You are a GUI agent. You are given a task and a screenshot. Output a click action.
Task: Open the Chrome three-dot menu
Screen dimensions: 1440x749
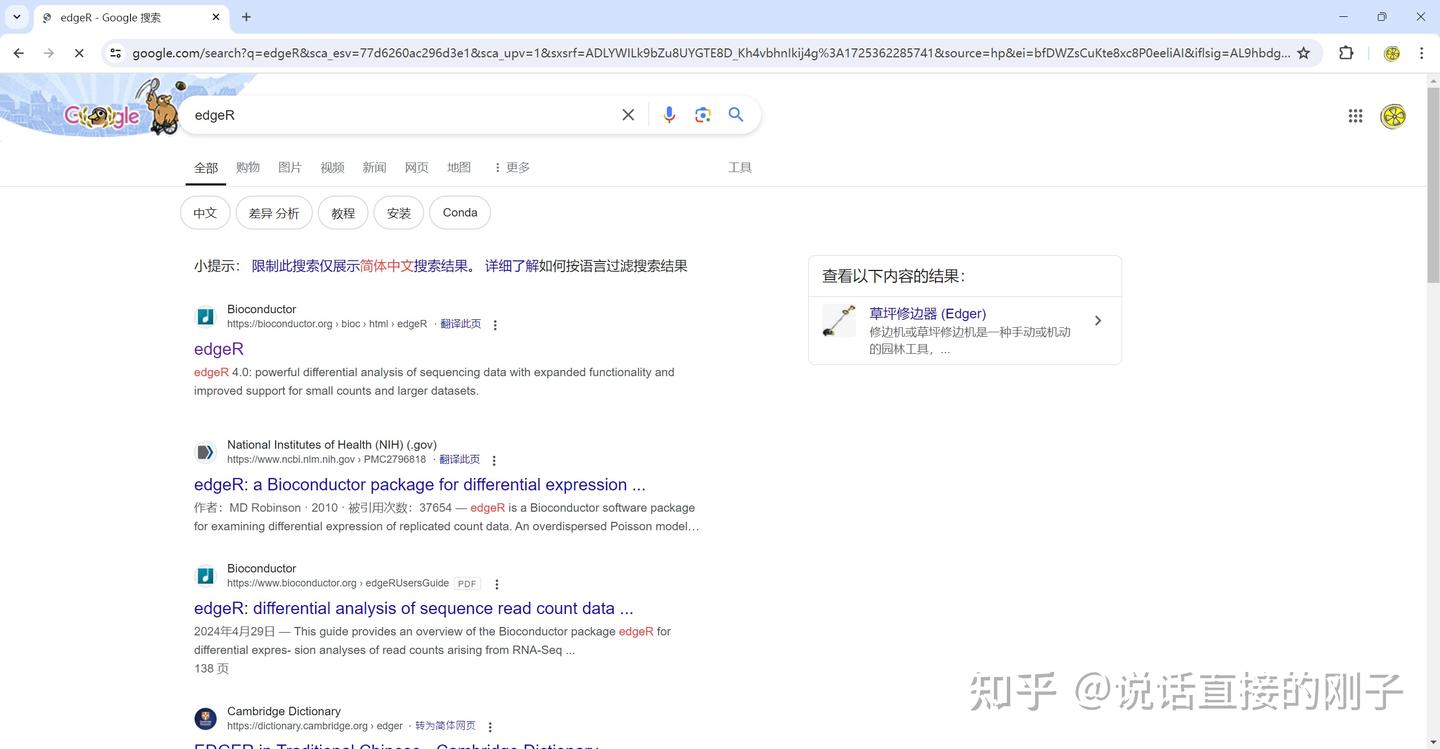(1421, 53)
